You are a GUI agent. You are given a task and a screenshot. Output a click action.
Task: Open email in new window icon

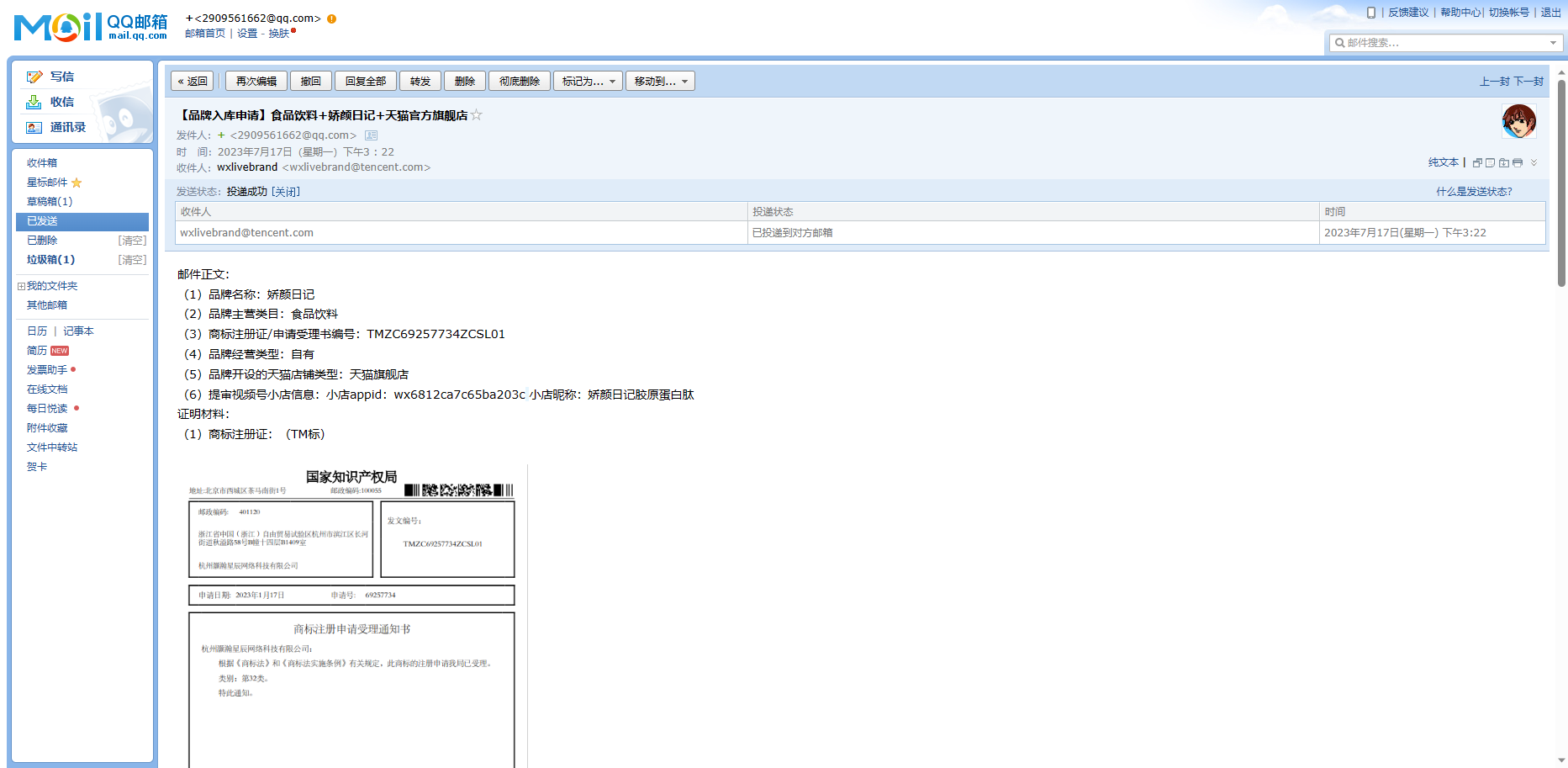click(1477, 162)
